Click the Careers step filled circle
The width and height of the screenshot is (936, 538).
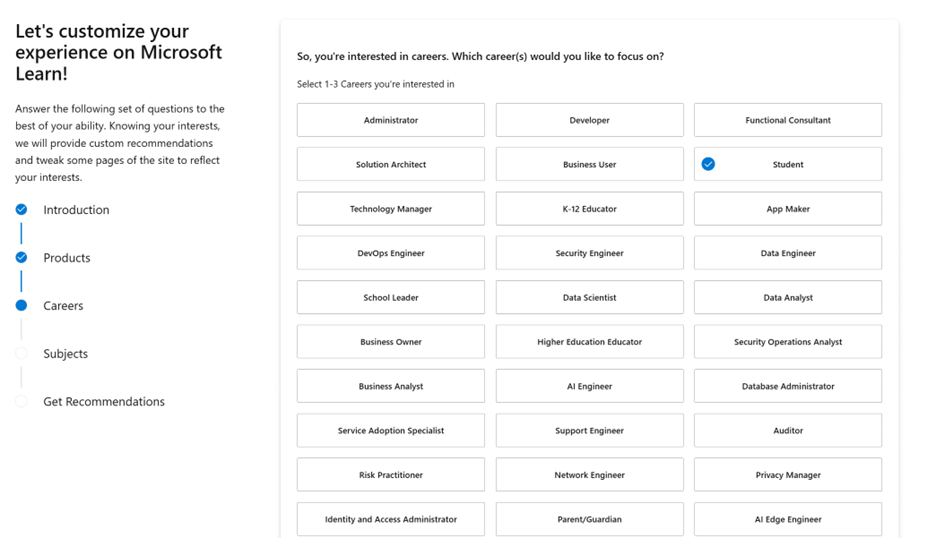pyautogui.click(x=21, y=305)
